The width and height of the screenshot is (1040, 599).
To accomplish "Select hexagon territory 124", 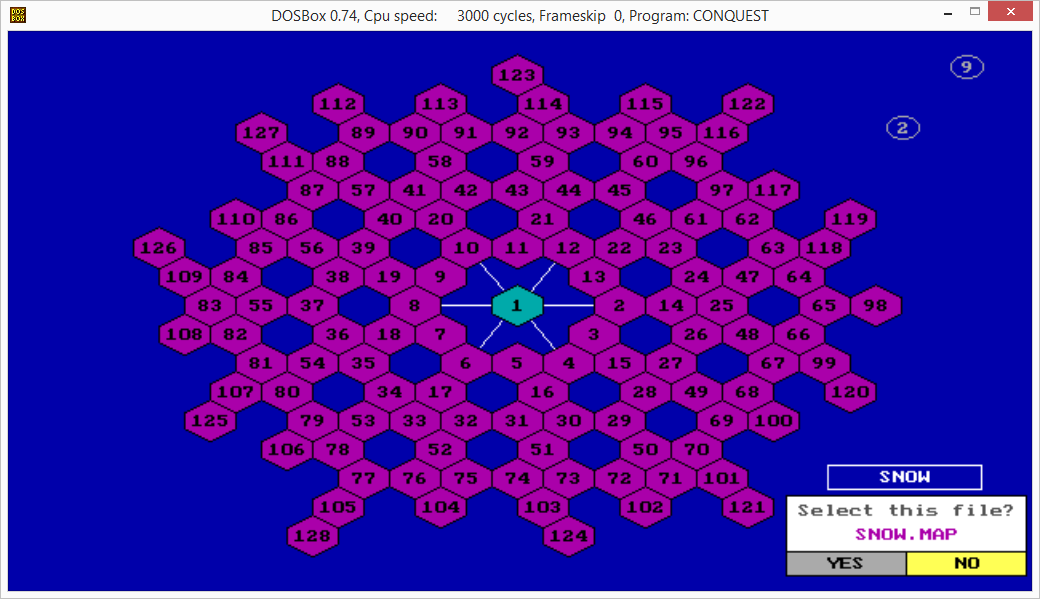I will tap(569, 536).
